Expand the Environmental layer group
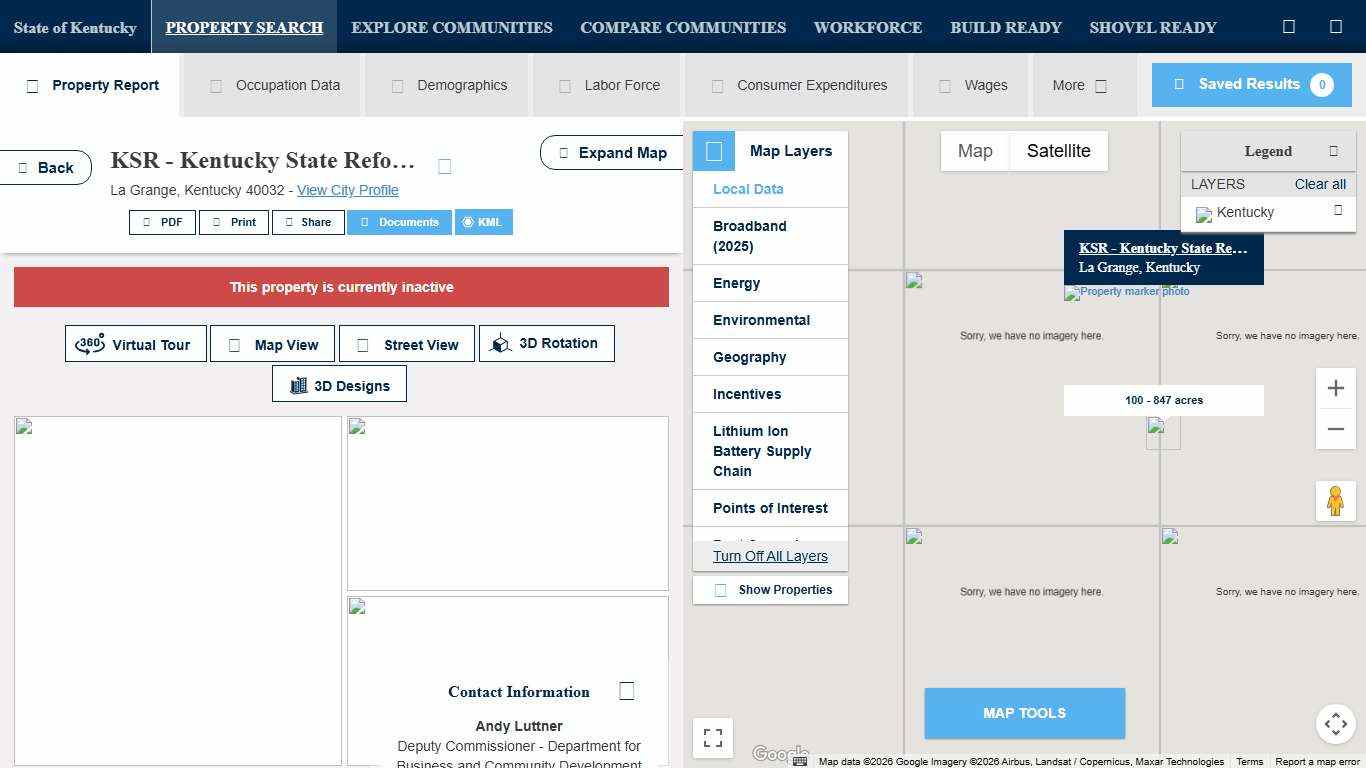Screen dimensions: 1366x768 (761, 320)
